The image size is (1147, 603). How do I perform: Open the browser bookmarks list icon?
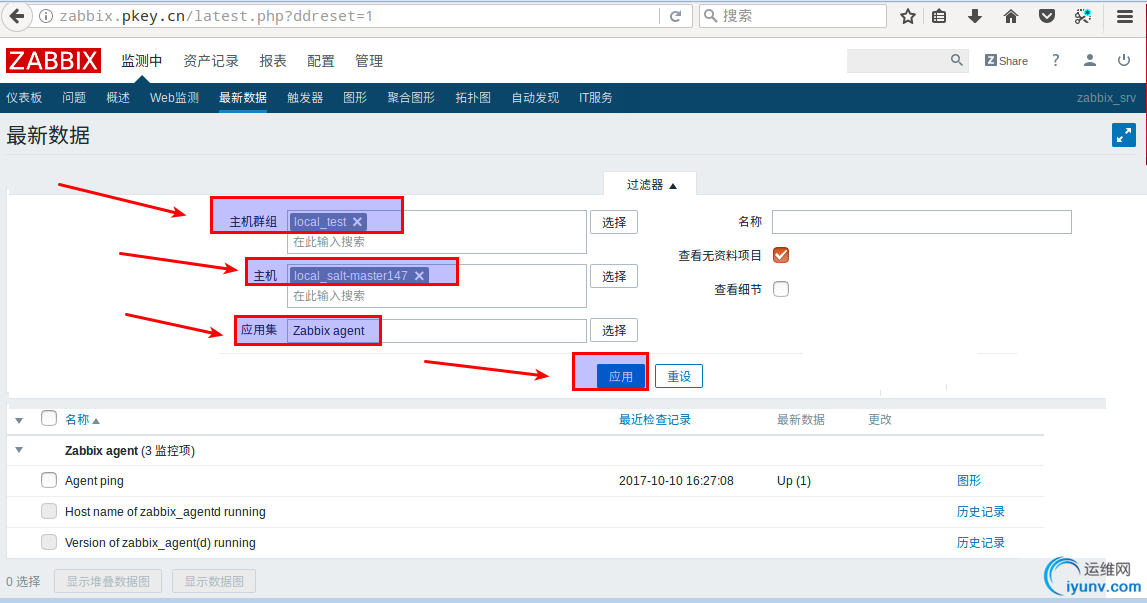point(939,16)
